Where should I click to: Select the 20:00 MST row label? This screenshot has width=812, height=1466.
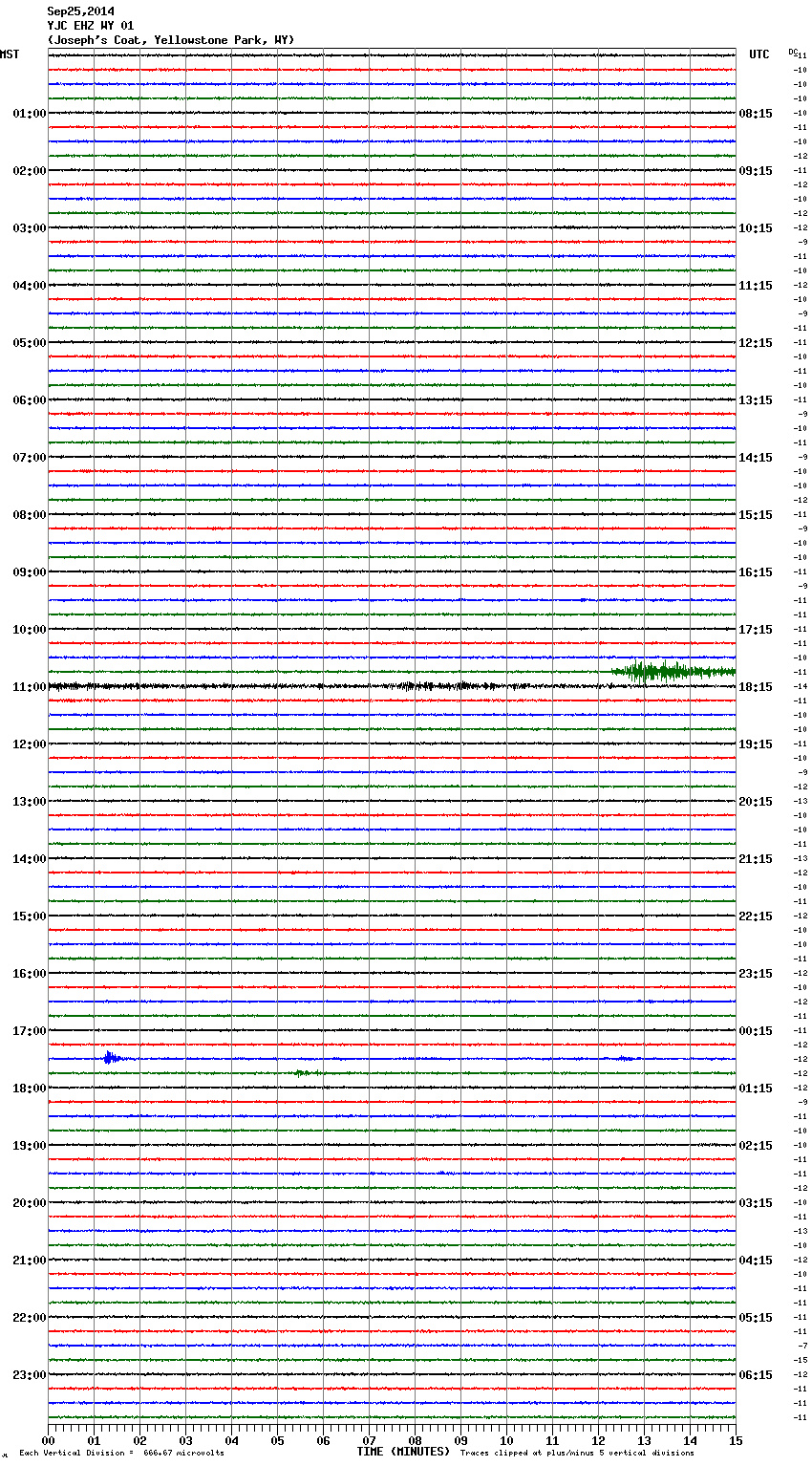coord(30,1203)
